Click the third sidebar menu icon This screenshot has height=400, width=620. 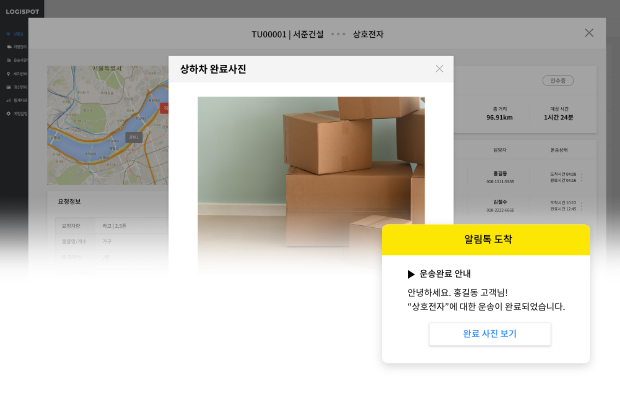9,60
